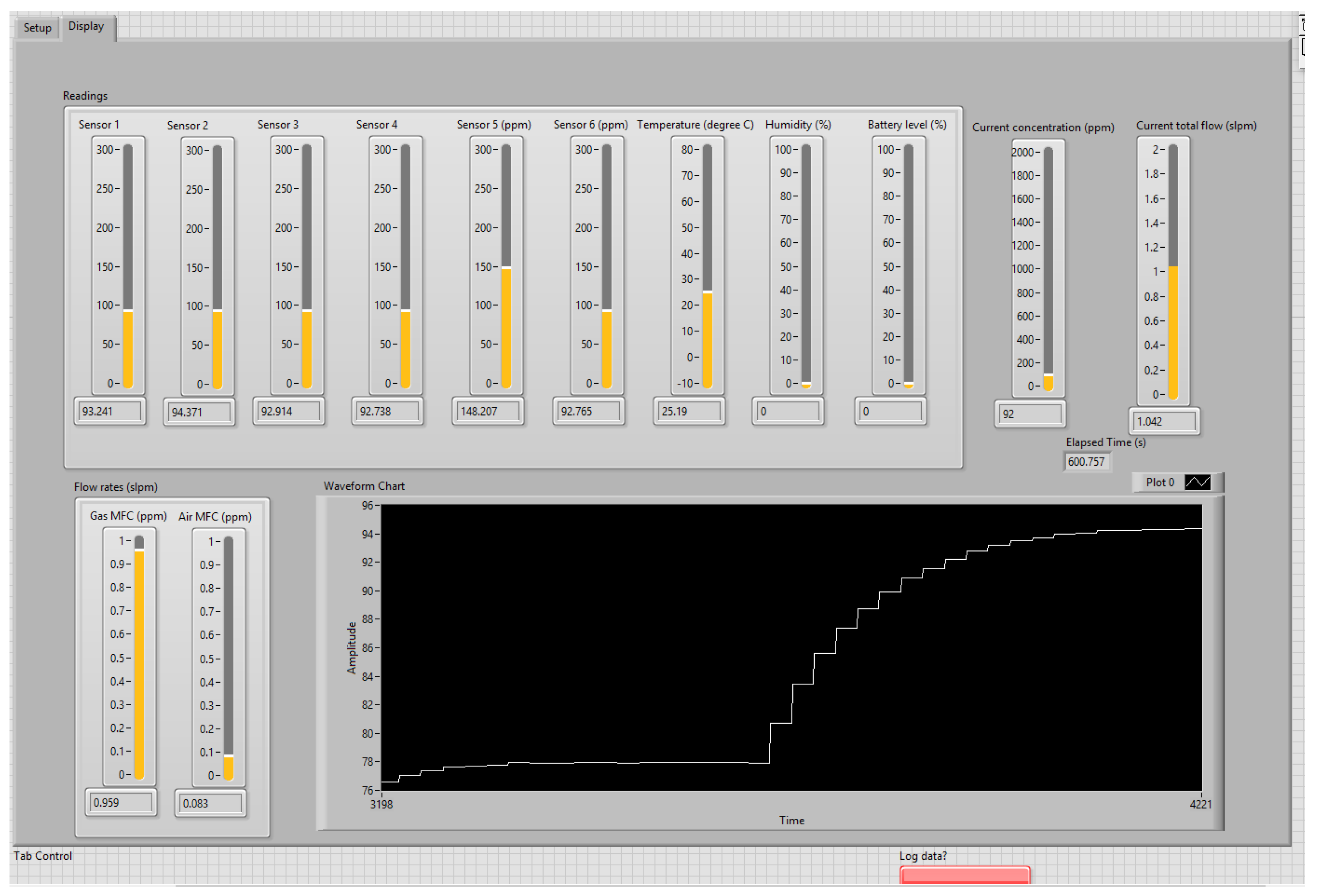Screen dimensions: 1317x896
Task: Click the Sensor 5 level indicator bar
Action: [x=506, y=326]
